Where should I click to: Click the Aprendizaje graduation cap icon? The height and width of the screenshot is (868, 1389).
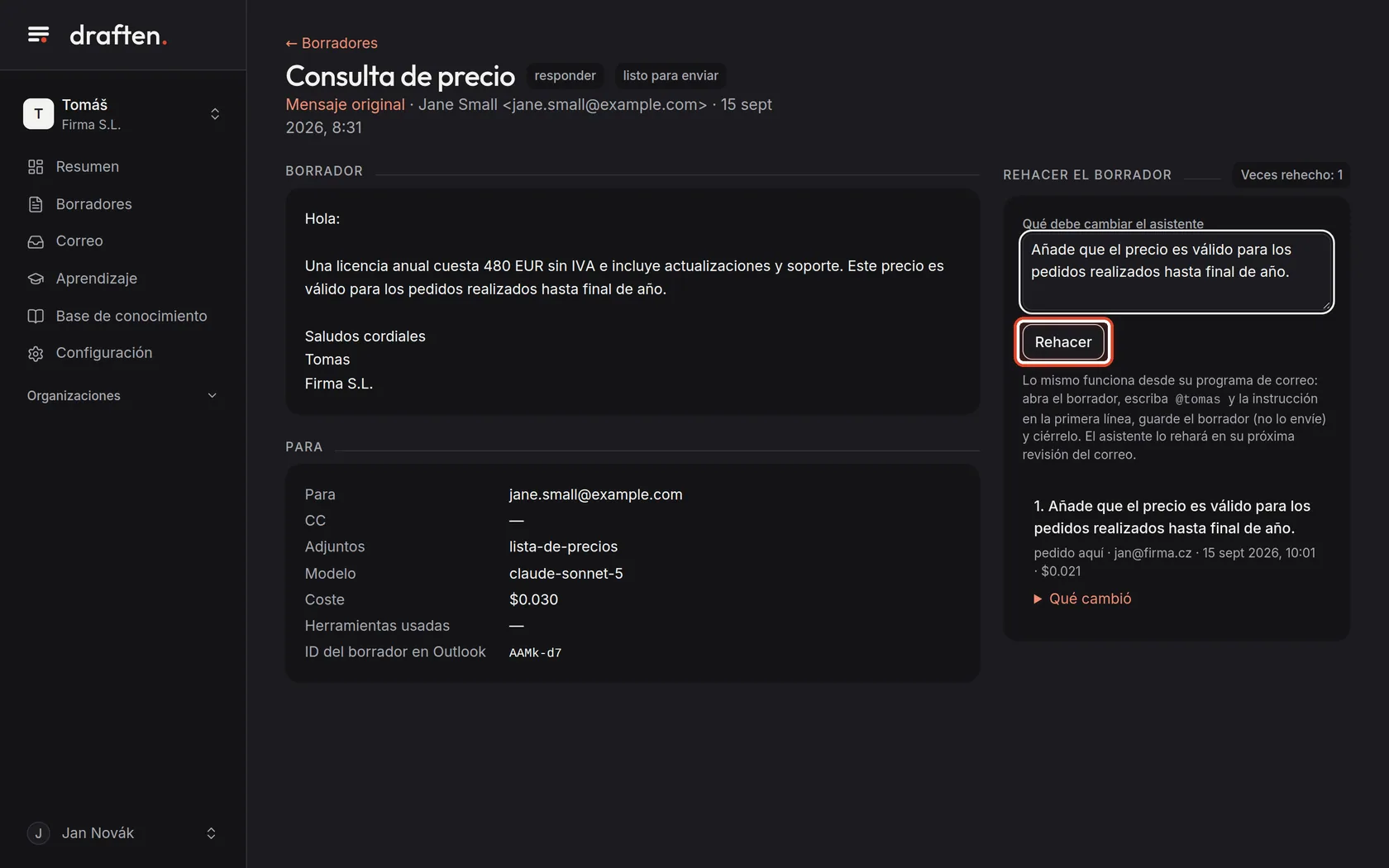[x=36, y=279]
